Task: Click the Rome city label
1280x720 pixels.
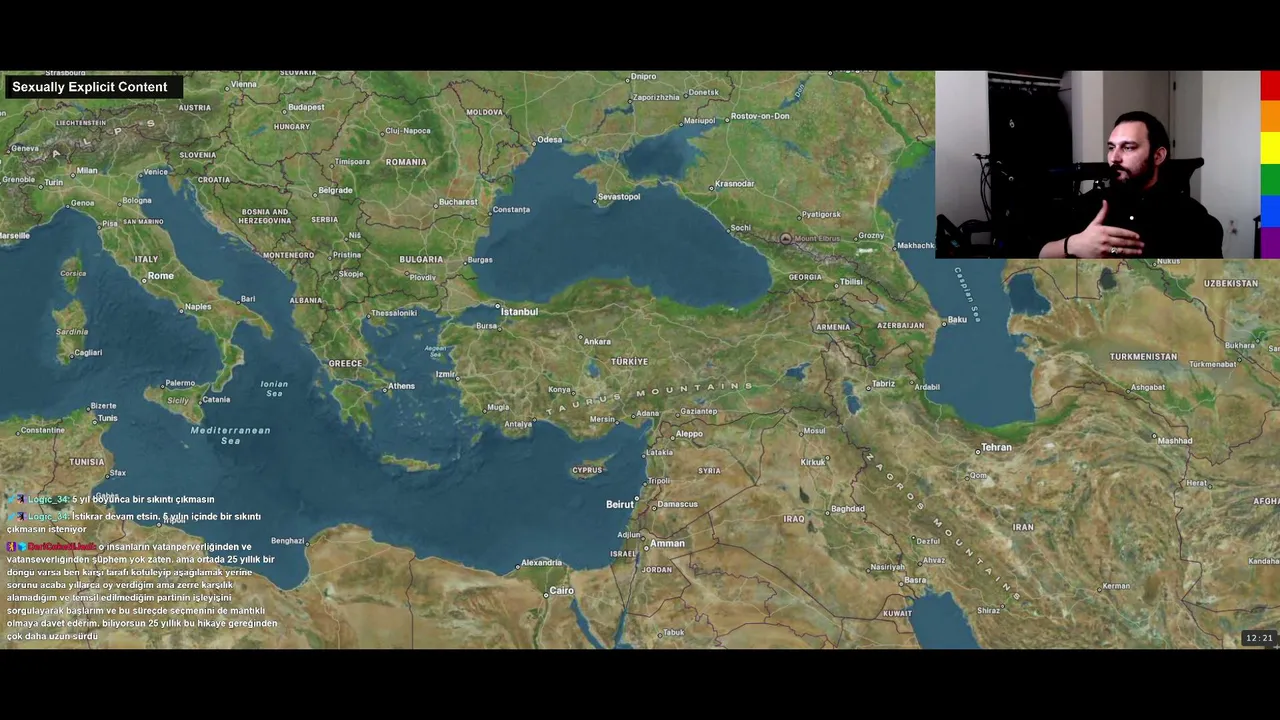Action: (x=160, y=276)
